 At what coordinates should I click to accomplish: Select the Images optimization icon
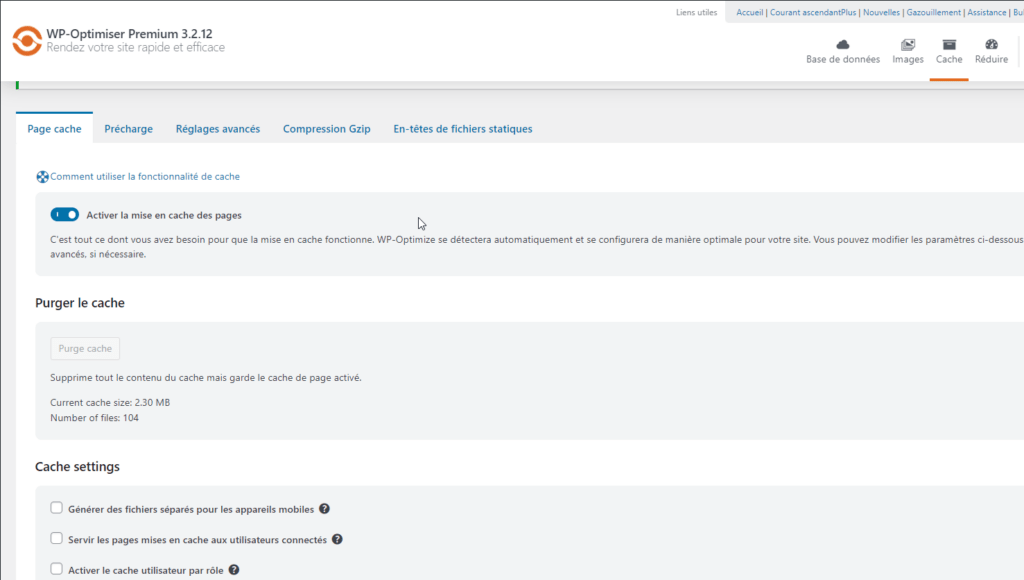pyautogui.click(x=907, y=46)
